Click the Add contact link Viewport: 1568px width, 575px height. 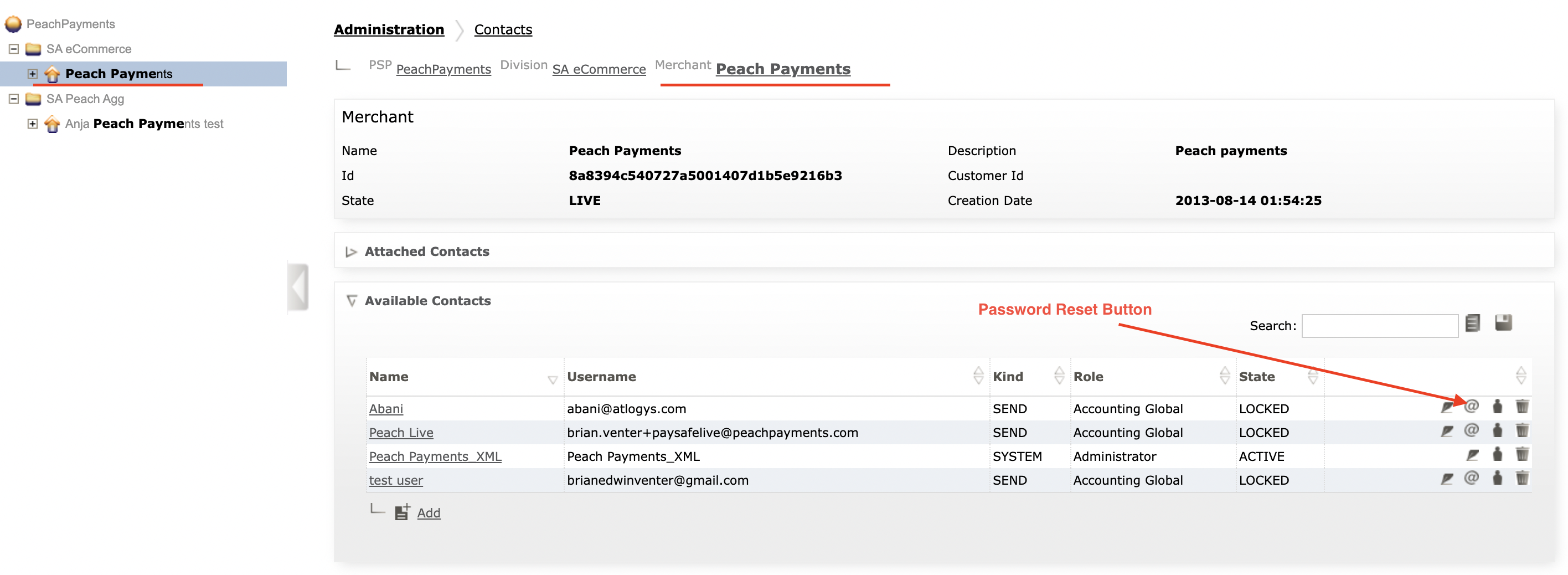pyautogui.click(x=429, y=513)
